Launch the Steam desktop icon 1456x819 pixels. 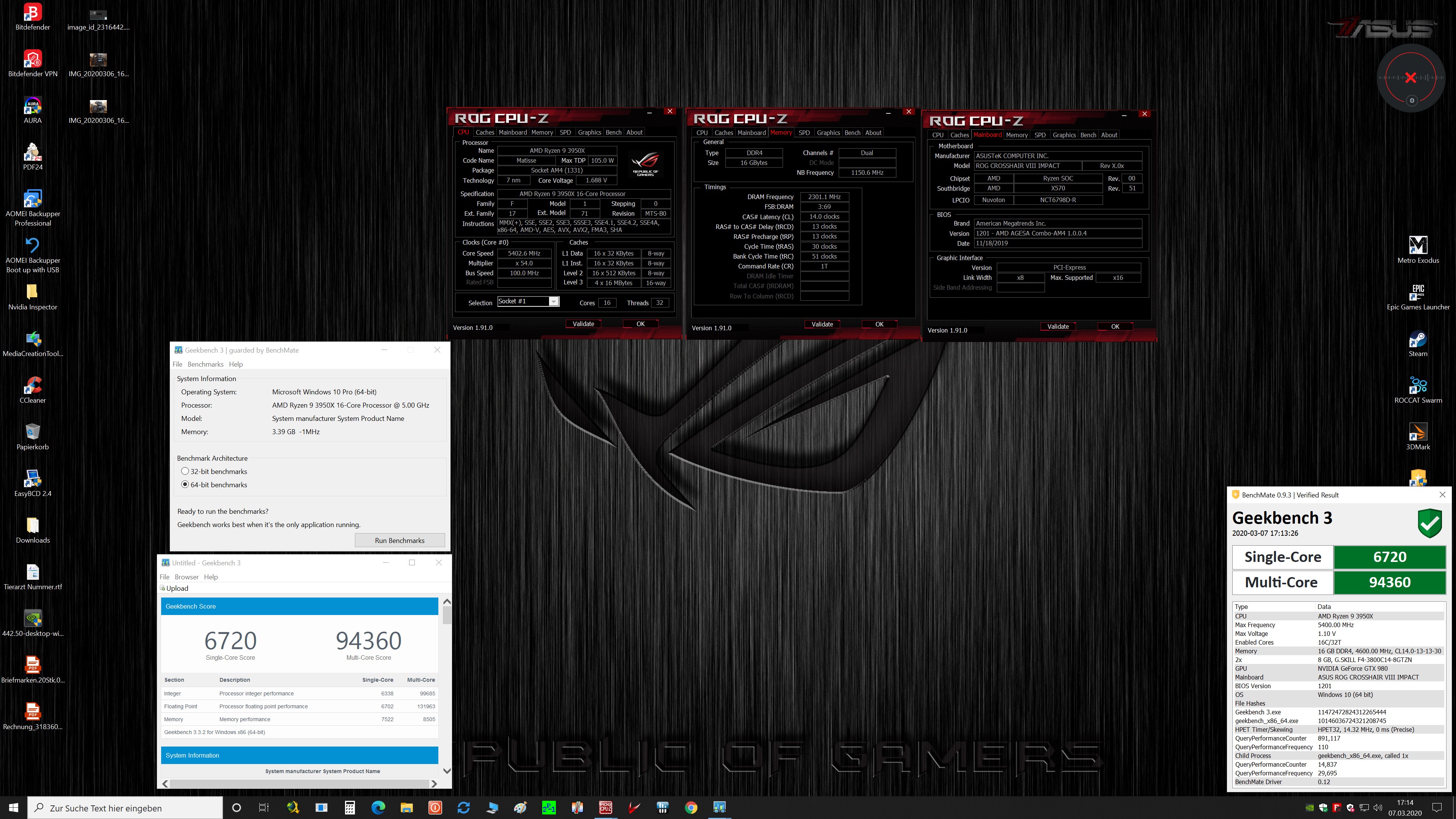click(x=1418, y=339)
